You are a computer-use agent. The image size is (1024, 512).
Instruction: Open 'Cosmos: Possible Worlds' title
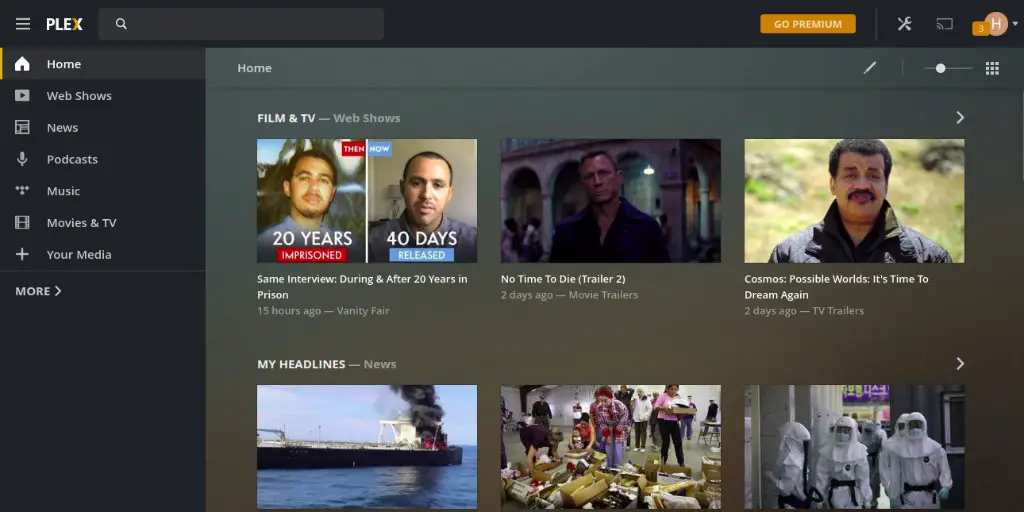pyautogui.click(x=837, y=287)
